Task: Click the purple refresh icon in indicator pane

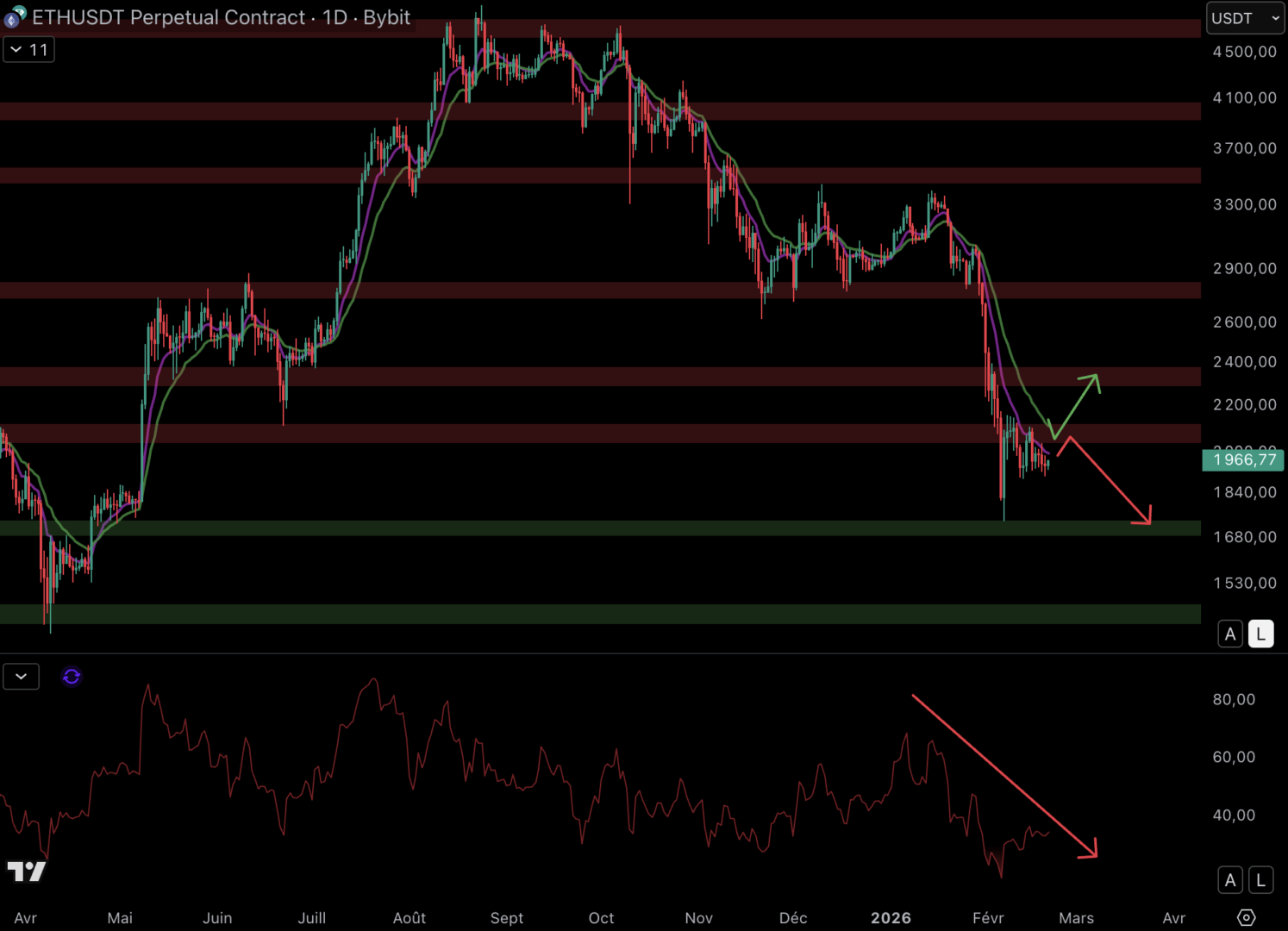Action: coord(72,677)
